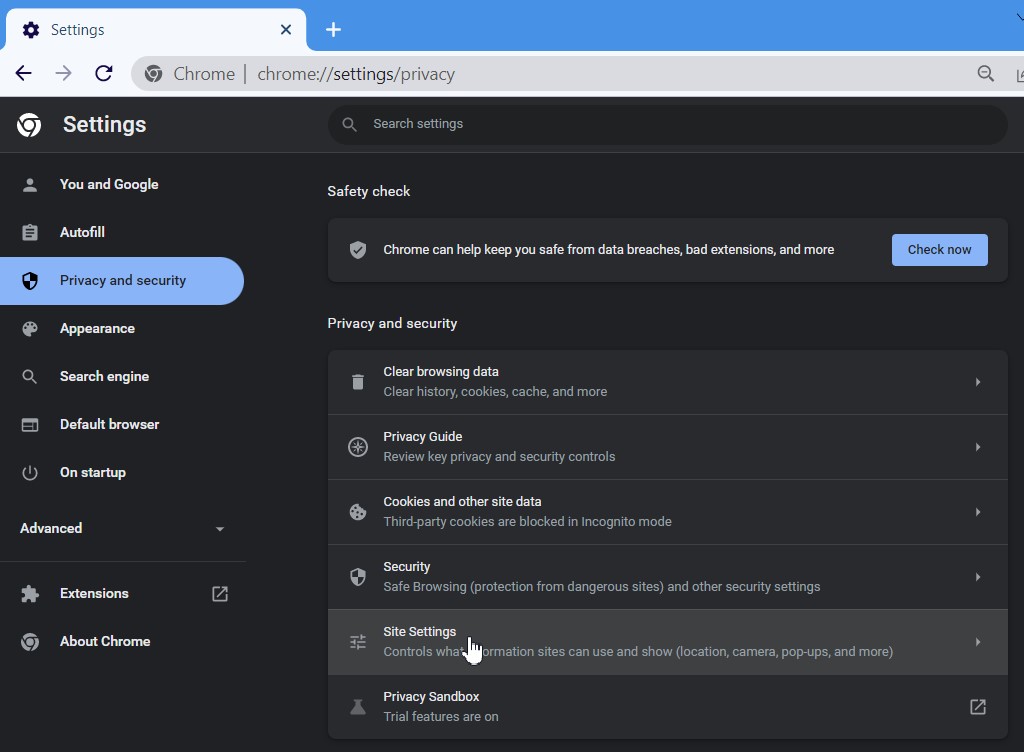Viewport: 1024px width, 752px height.
Task: Click the Privacy Guide compass icon
Action: (x=357, y=447)
